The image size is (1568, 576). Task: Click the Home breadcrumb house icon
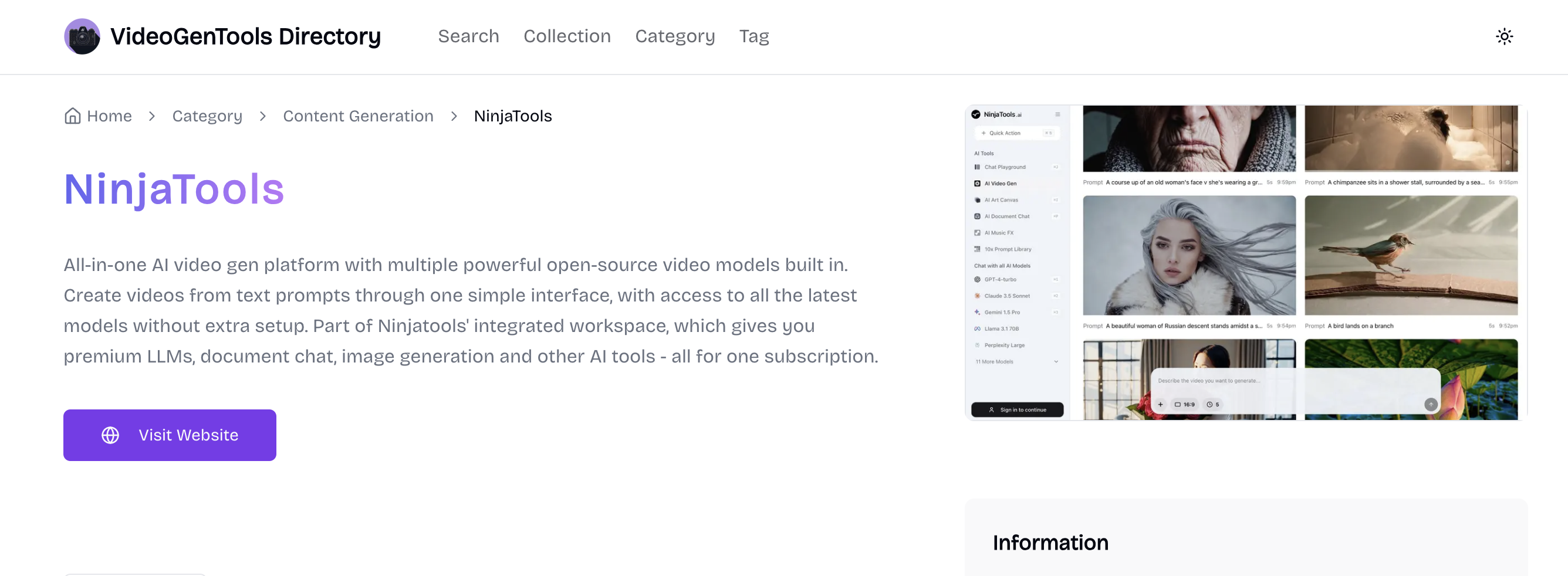coord(72,116)
